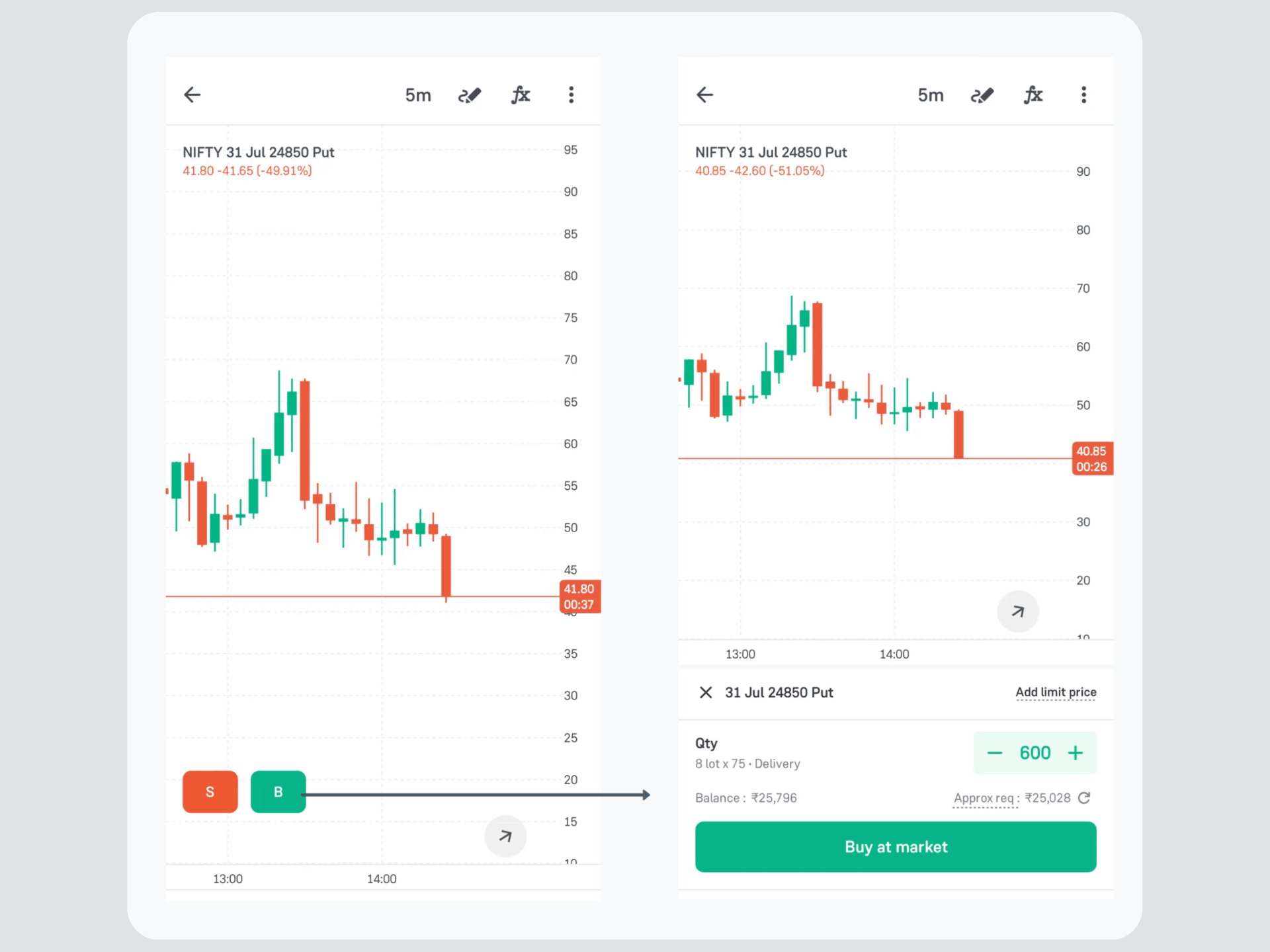
Task: Open three-dot menu on right chart
Action: point(1083,95)
